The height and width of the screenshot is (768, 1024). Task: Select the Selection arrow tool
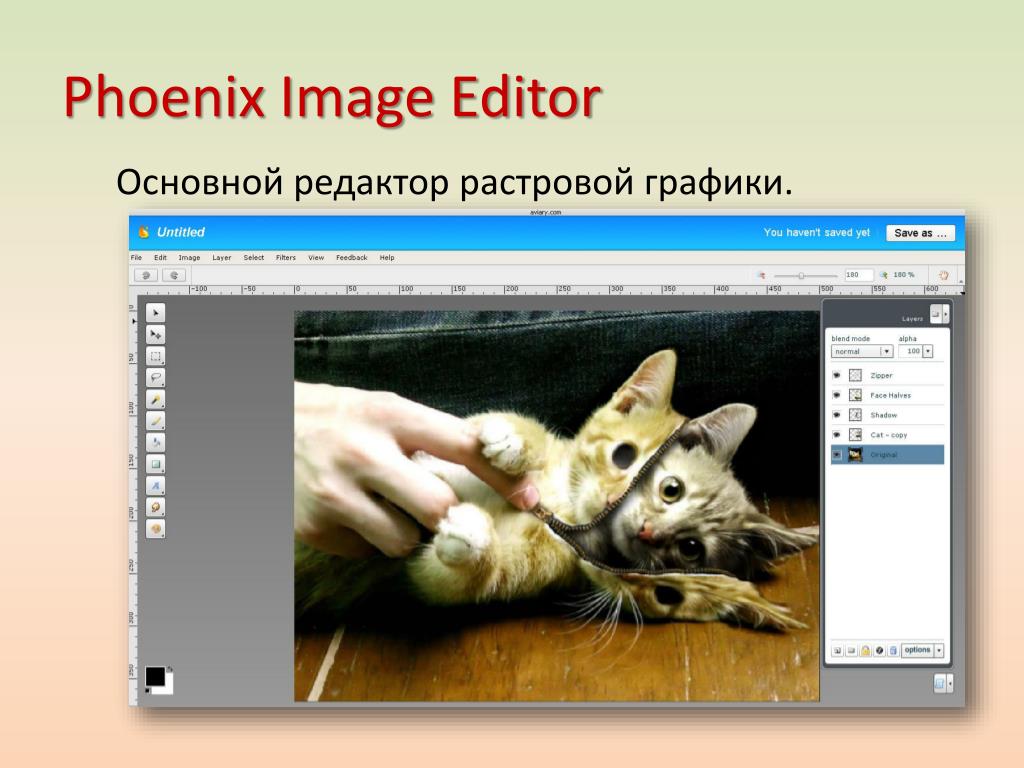[x=155, y=313]
